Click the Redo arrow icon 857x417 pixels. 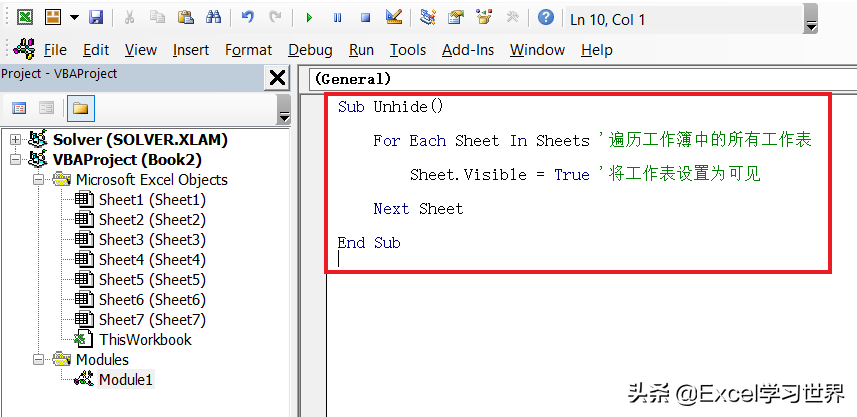click(x=275, y=17)
